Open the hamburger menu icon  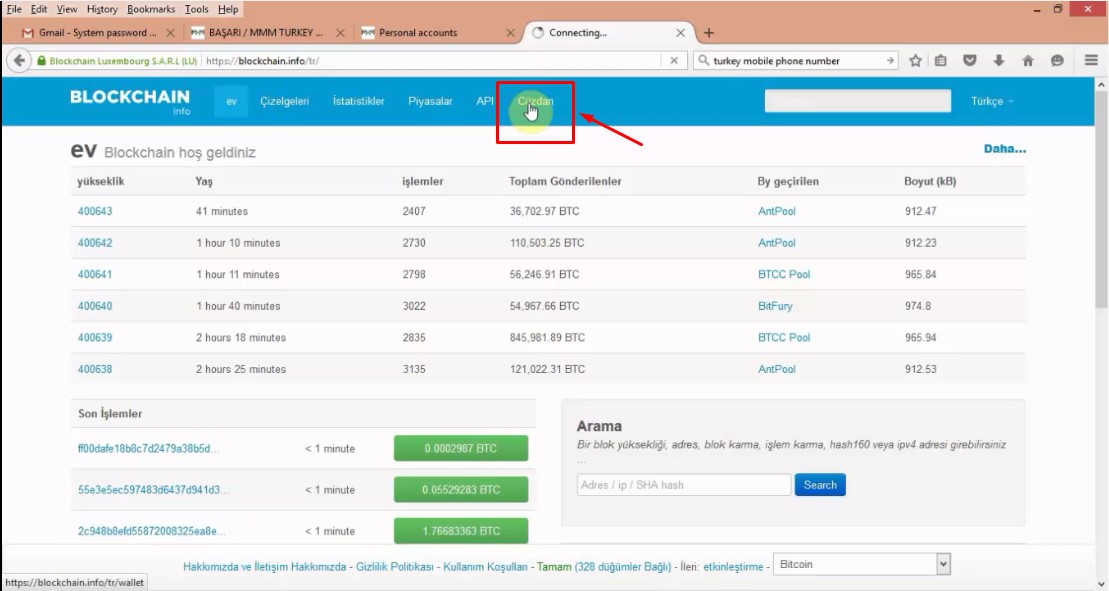click(x=1091, y=61)
